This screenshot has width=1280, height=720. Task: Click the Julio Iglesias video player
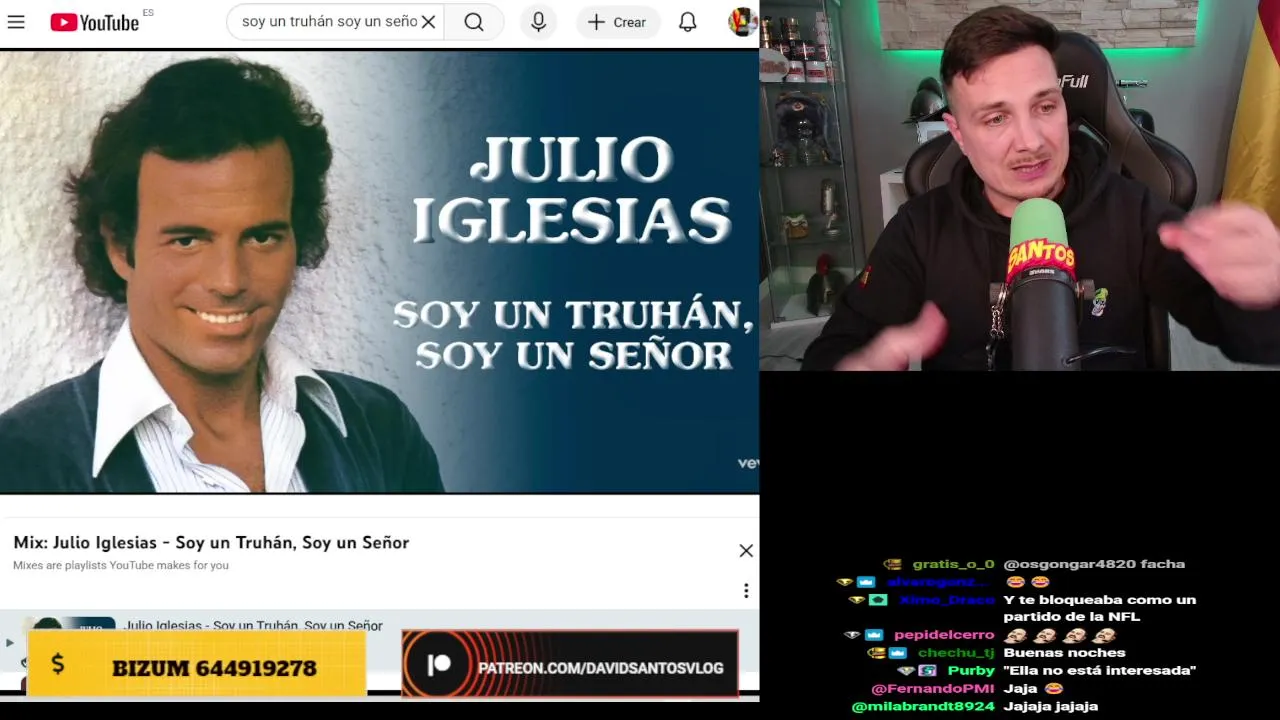point(380,270)
